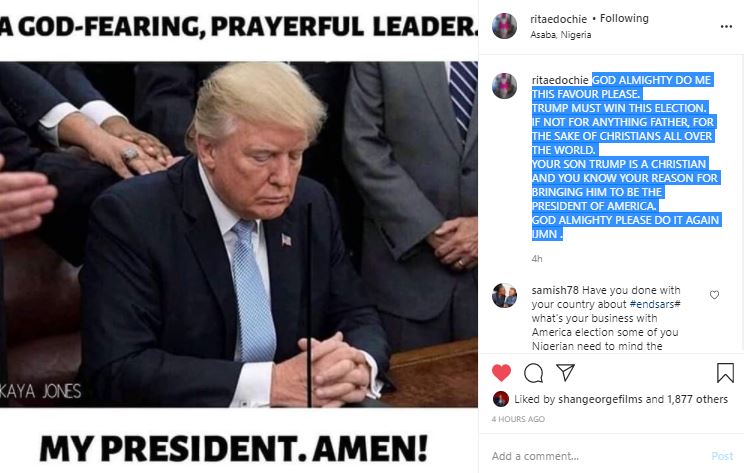Viewport: 744px width, 473px height.
Task: Open the three-dot more options menu
Action: point(726,27)
